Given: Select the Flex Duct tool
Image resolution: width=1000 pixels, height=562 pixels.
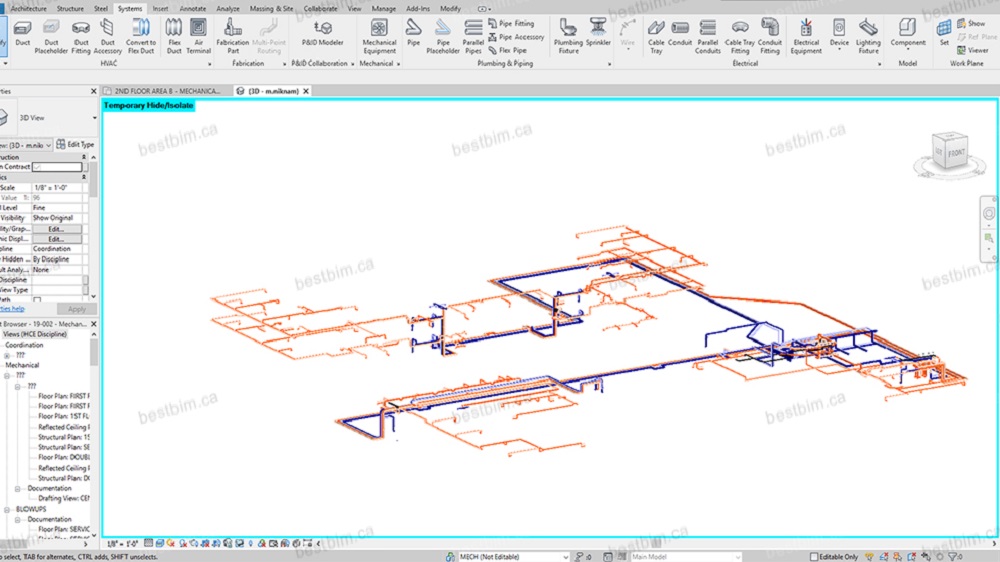Looking at the screenshot, I should 173,36.
